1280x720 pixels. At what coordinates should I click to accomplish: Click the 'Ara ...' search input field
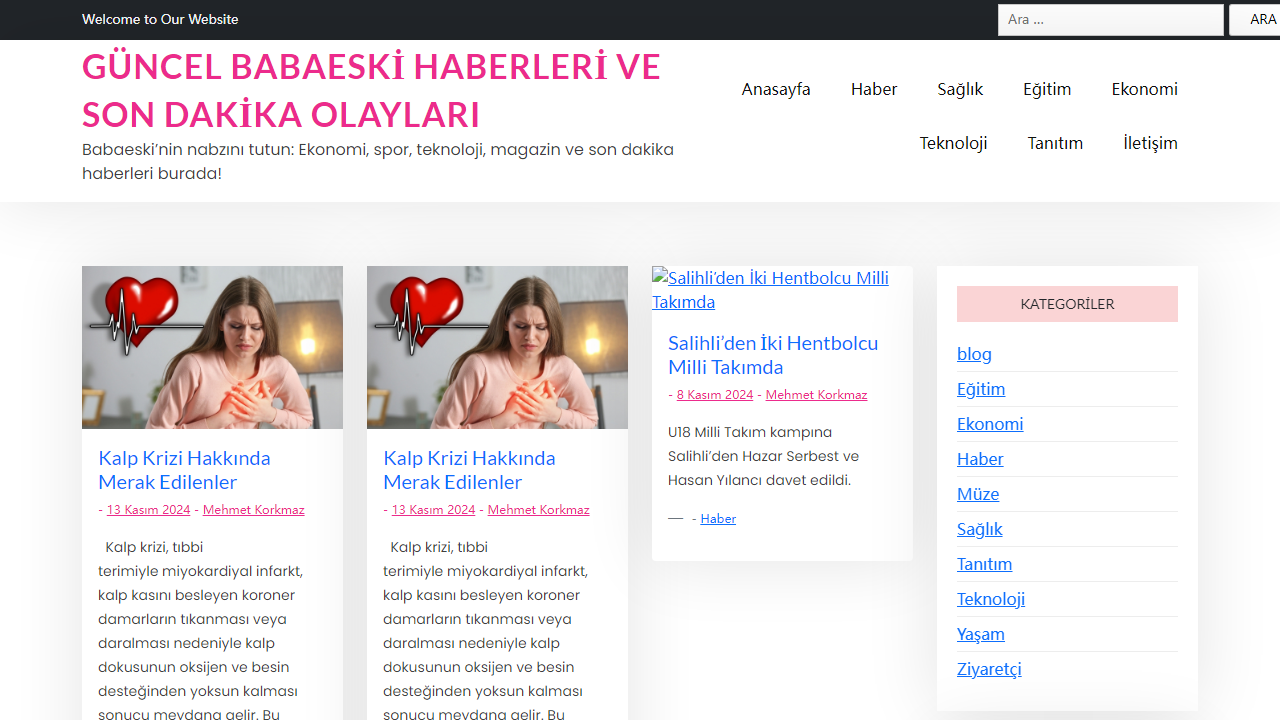(x=1110, y=19)
